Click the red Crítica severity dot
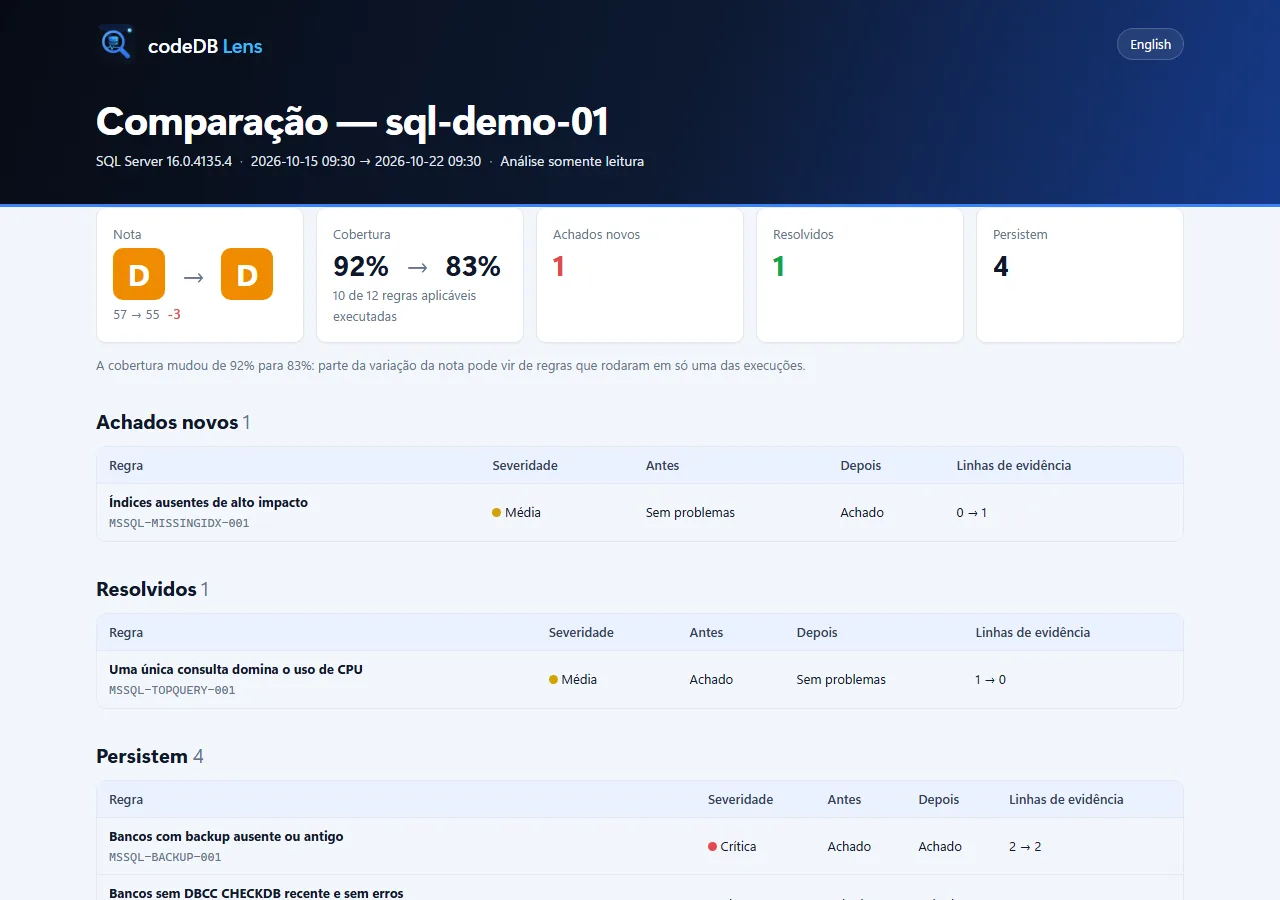This screenshot has width=1280, height=900. 712,846
